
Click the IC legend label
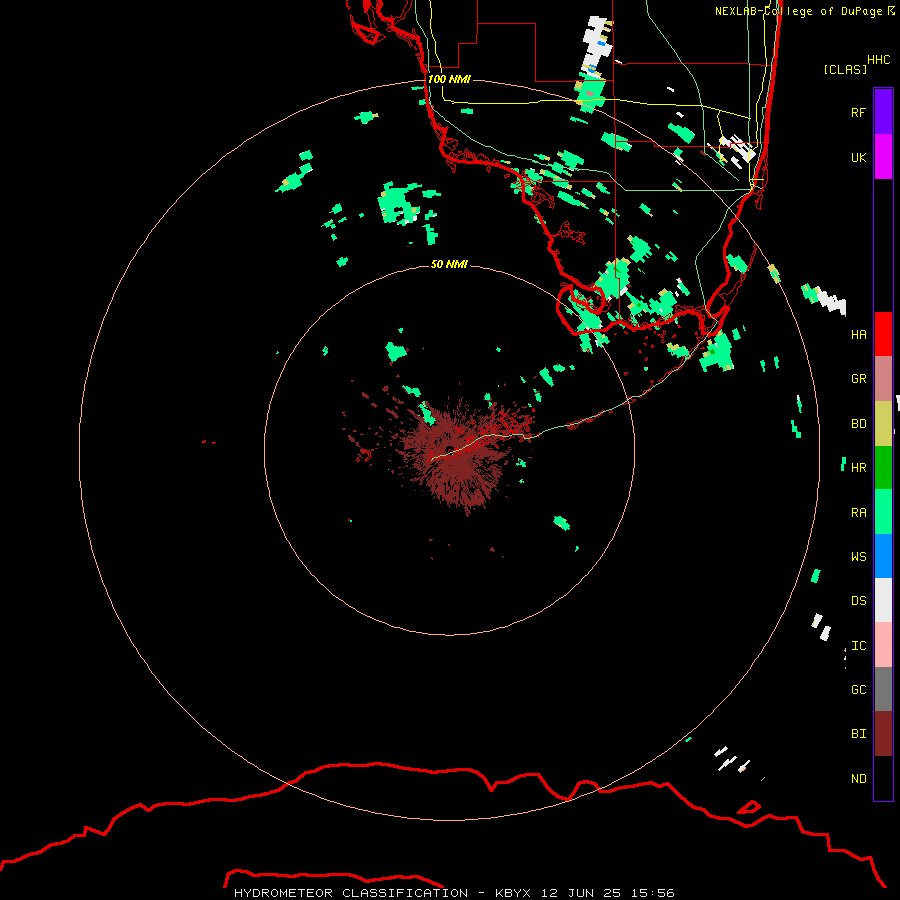tap(858, 646)
